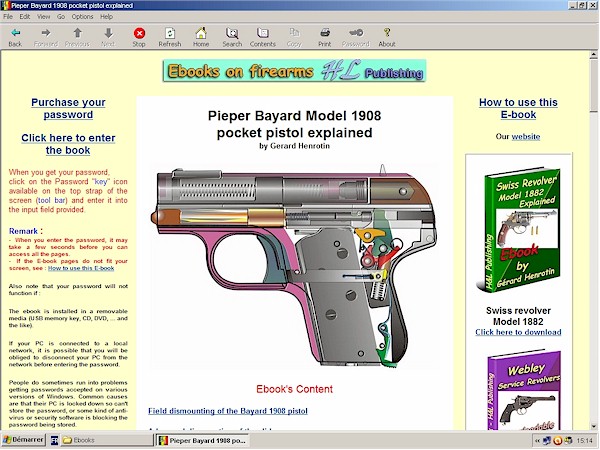Open 'Field dismounting of the Bayard 1908 pistol' link
The image size is (600, 450).
pyautogui.click(x=228, y=411)
